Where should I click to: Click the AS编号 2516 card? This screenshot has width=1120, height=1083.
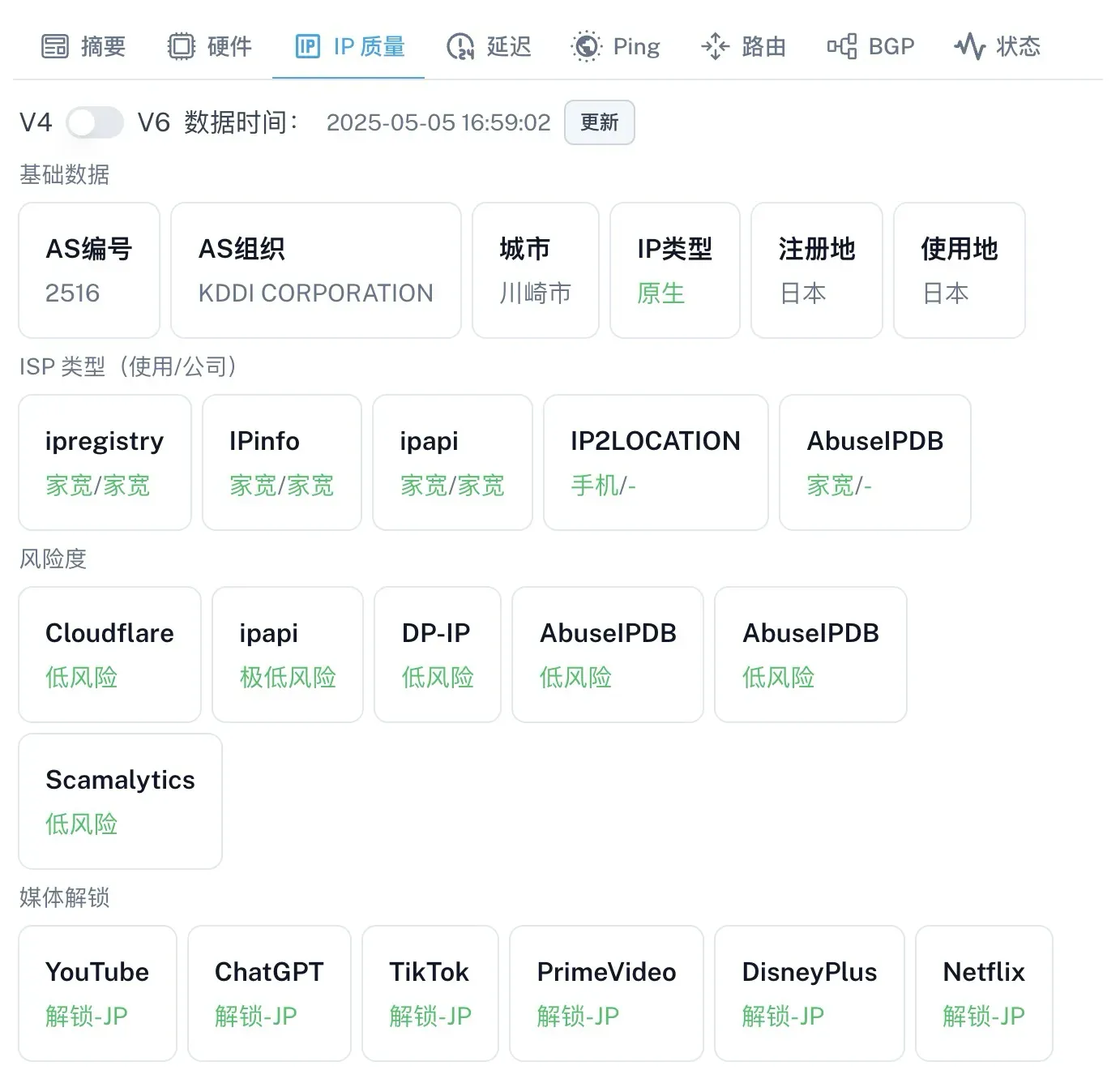tap(89, 270)
